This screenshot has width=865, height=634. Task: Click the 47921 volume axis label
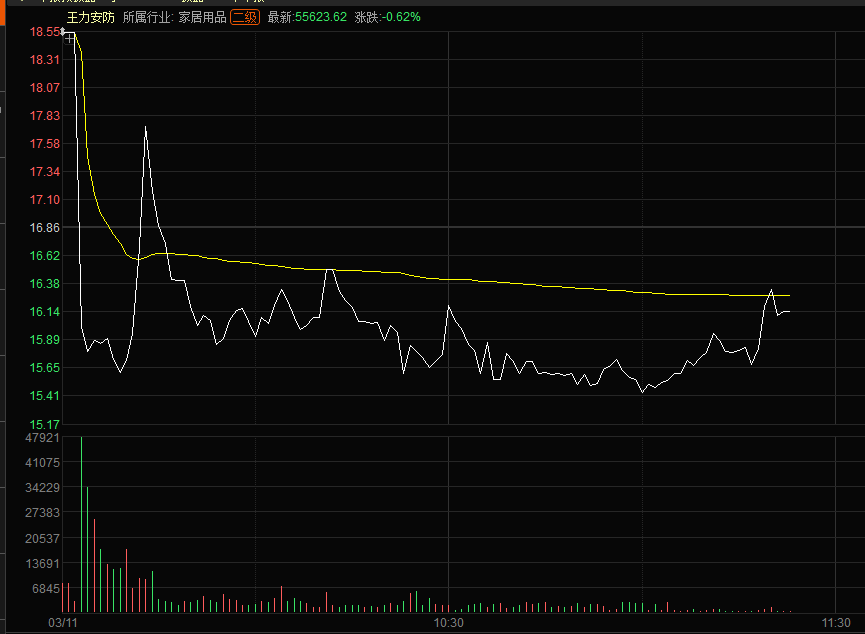point(43,438)
